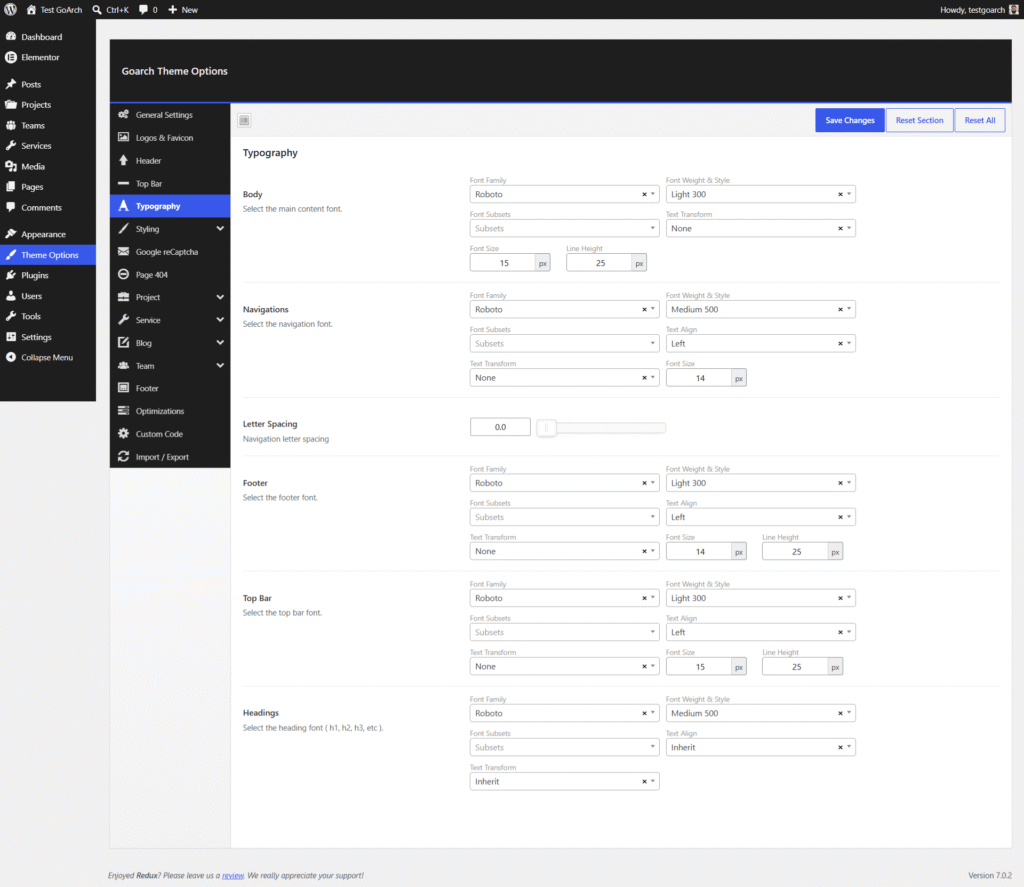1024x887 pixels.
Task: Open the Projects folder icon
Action: pos(11,105)
